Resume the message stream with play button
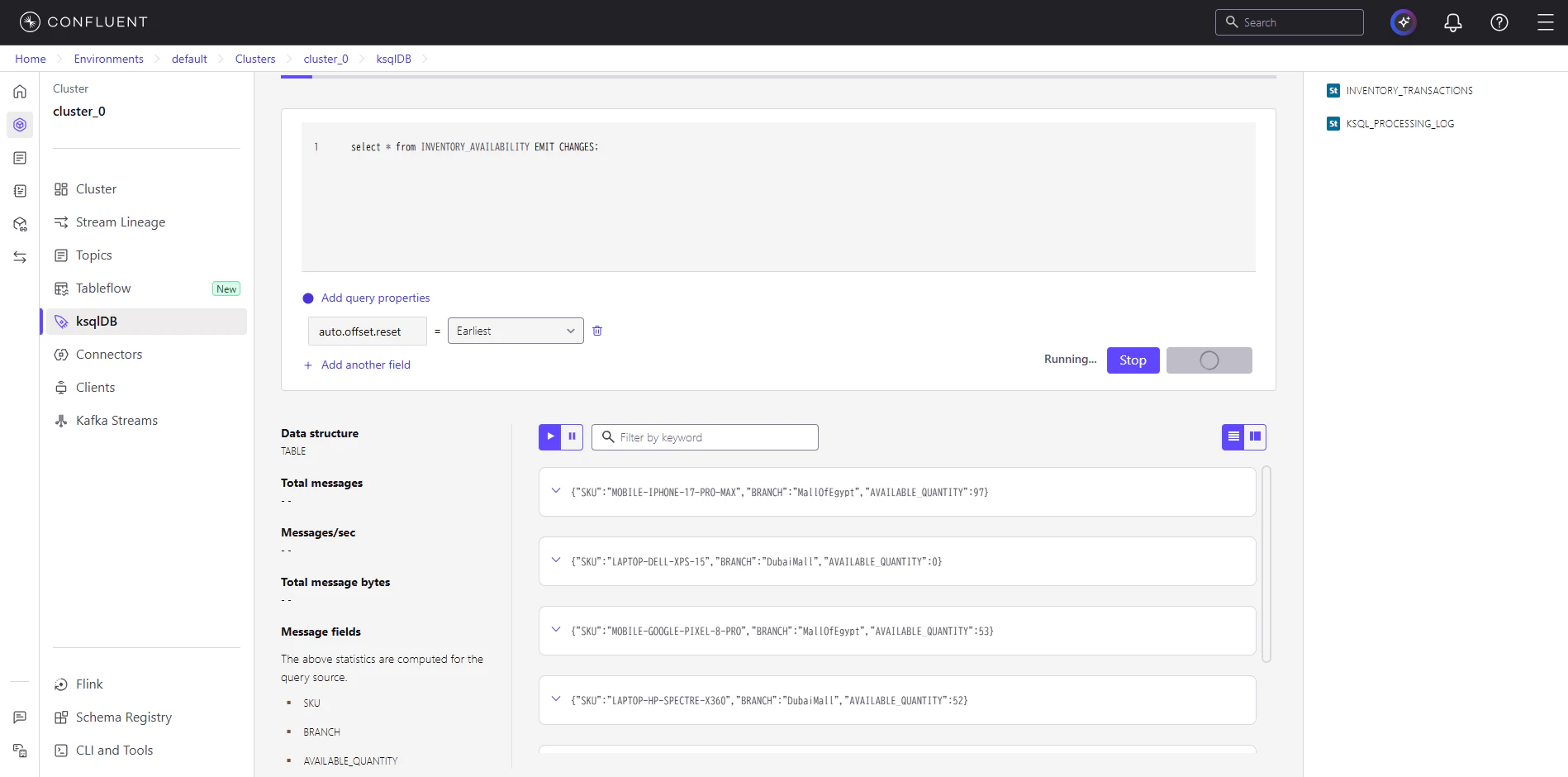This screenshot has height=777, width=1568. 550,437
